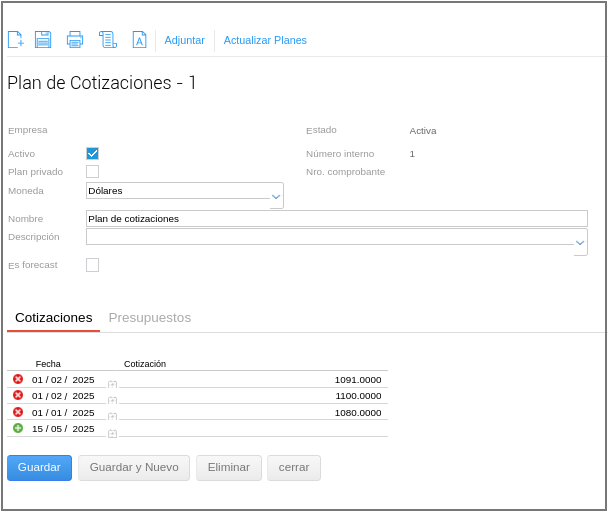Image resolution: width=608 pixels, height=512 pixels.
Task: Open calendar picker for the 15/05/2025 date
Action: click(112, 433)
